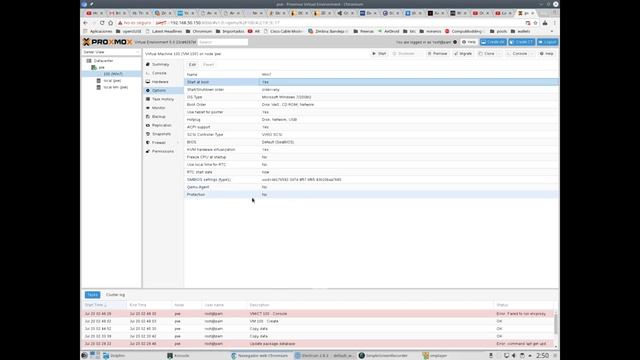Click the Edit button above options
Image resolution: width=640 pixels, height=360 pixels.
(192, 64)
